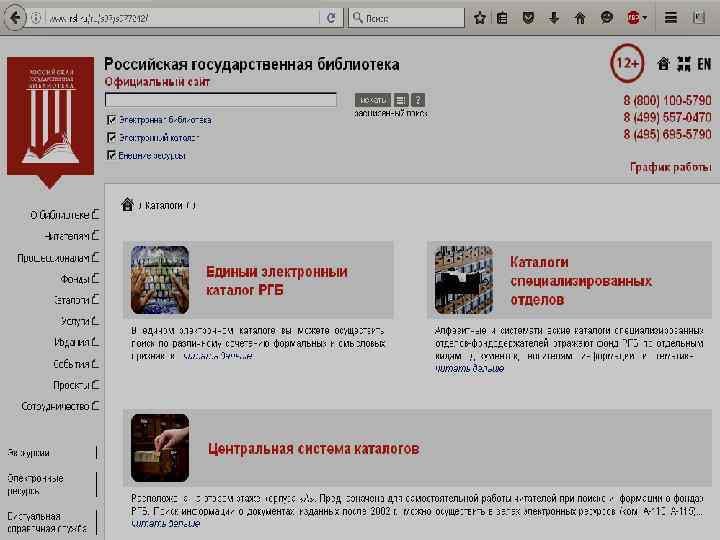Open the browser hamburger menu
Viewport: 720px width, 540px height.
coord(671,18)
